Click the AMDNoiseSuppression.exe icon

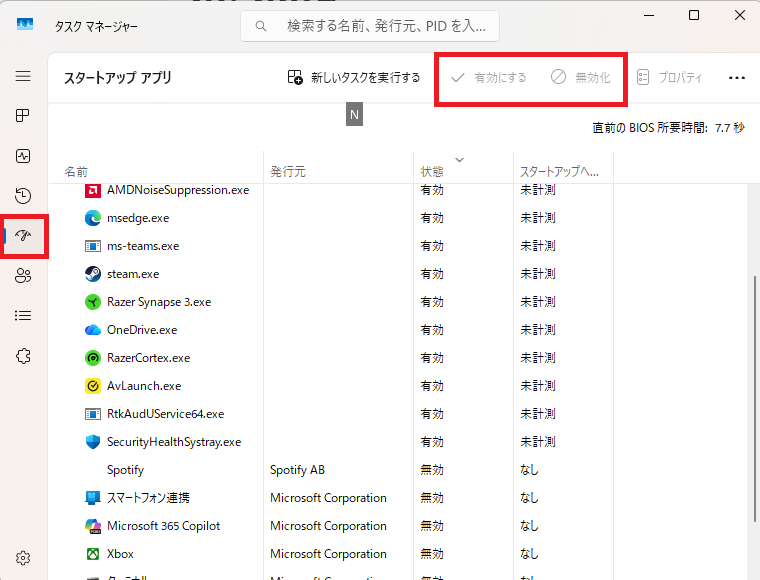pos(93,190)
